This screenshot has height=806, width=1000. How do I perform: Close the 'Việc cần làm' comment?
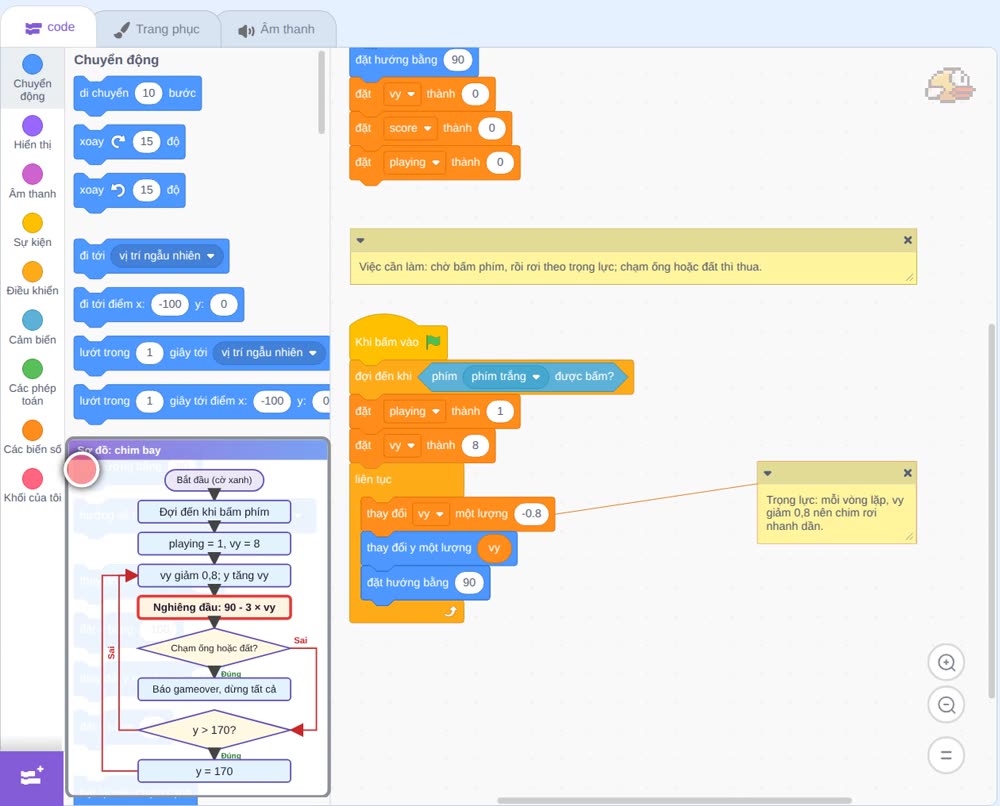[908, 240]
